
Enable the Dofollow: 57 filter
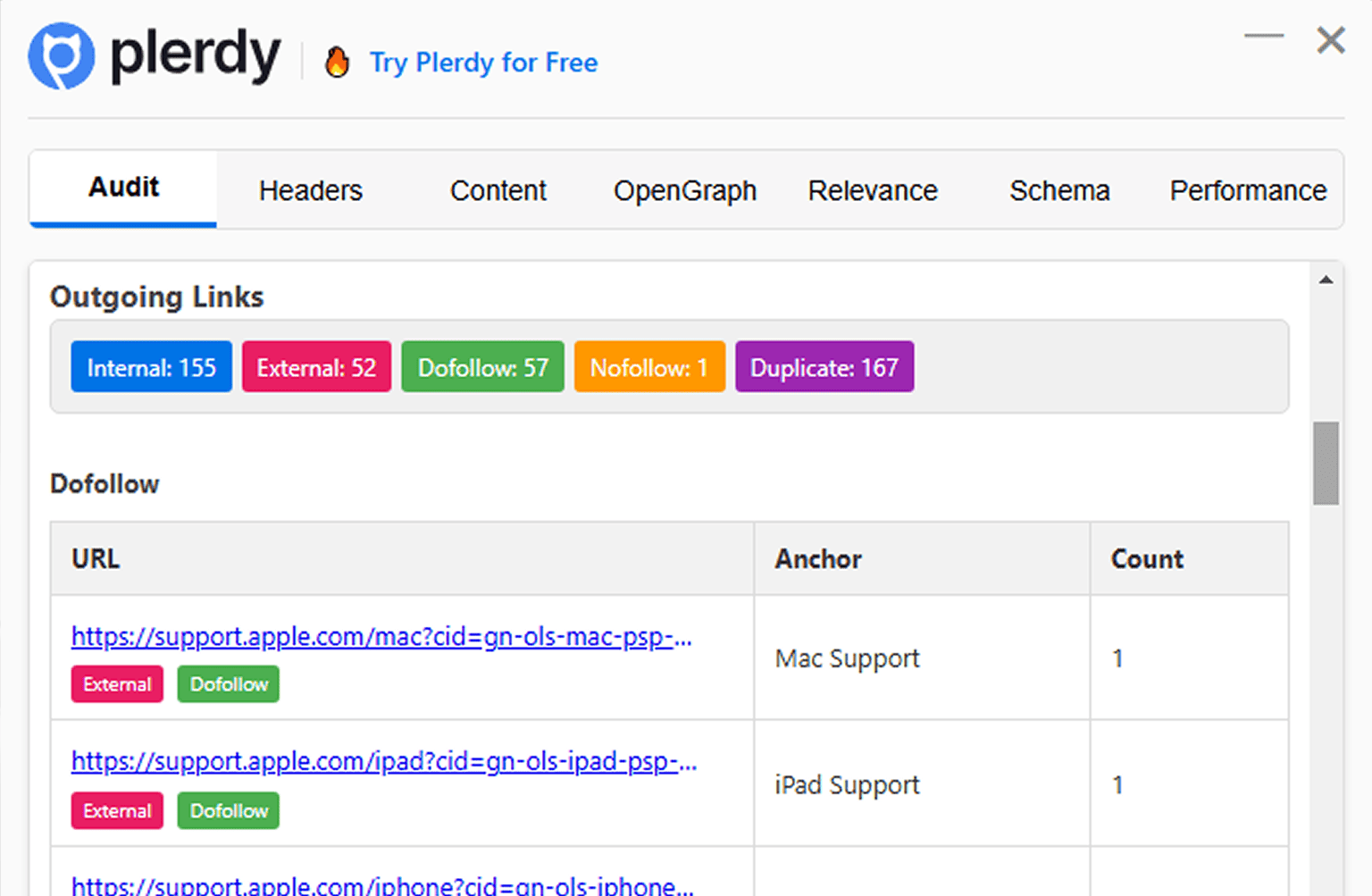click(x=482, y=366)
